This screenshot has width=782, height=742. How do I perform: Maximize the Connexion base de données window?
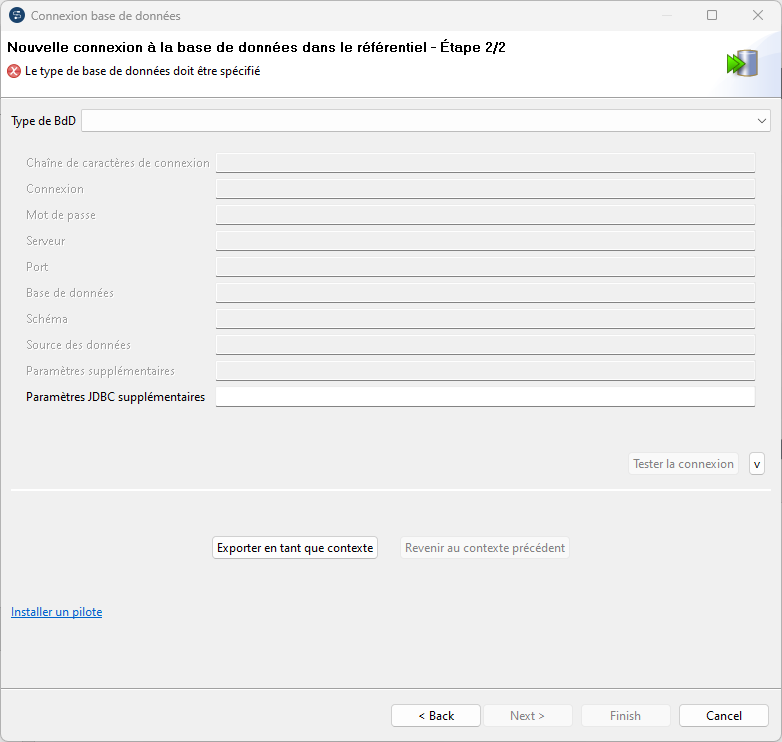click(x=712, y=15)
